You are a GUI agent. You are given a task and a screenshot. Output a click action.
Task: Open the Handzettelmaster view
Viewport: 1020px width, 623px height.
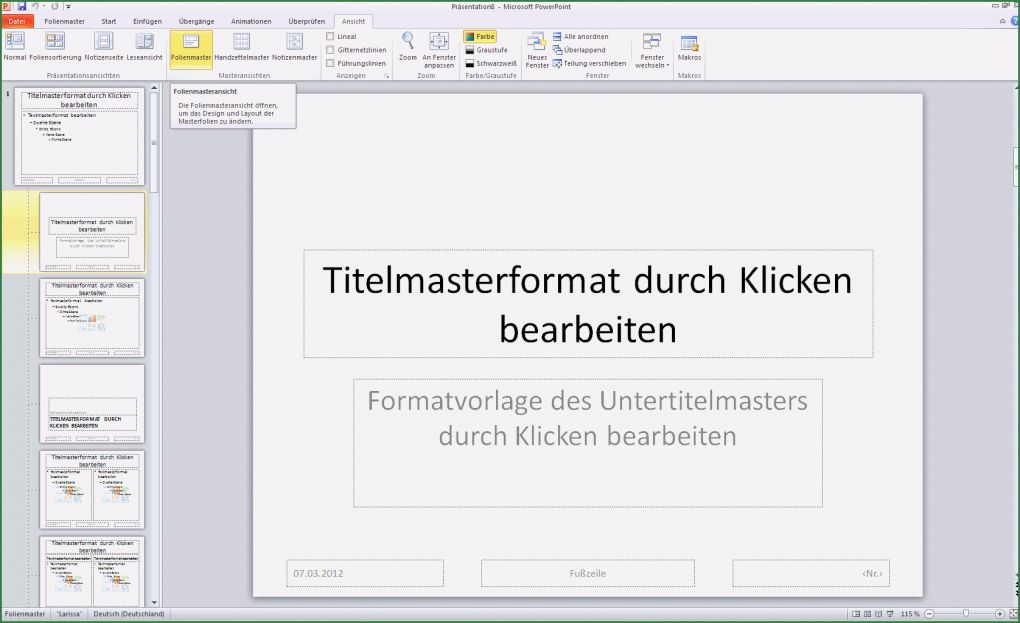[242, 47]
